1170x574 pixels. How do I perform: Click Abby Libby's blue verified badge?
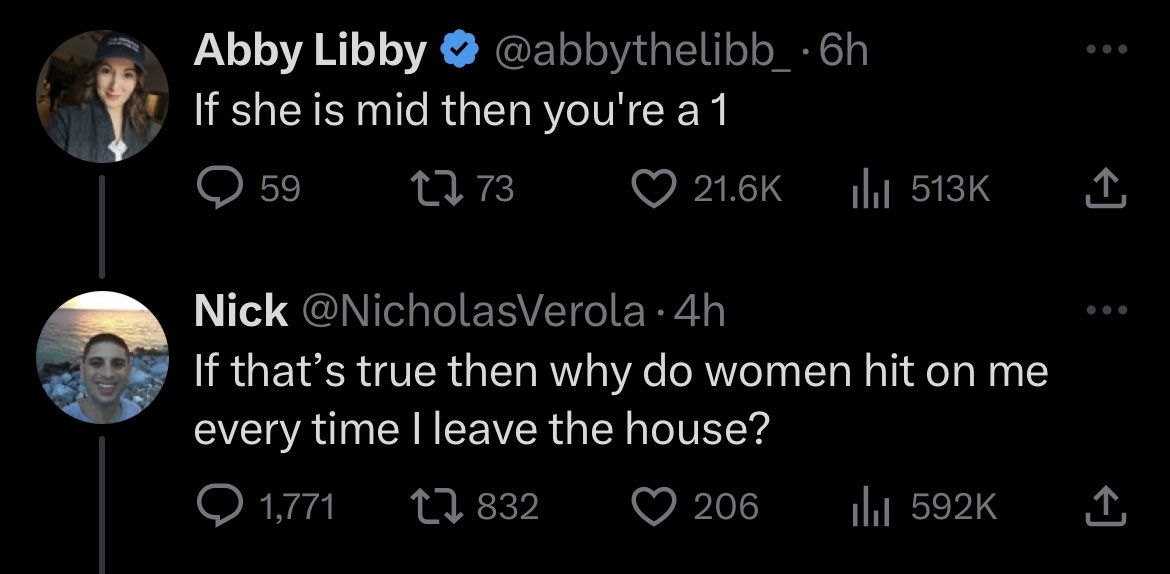point(458,52)
